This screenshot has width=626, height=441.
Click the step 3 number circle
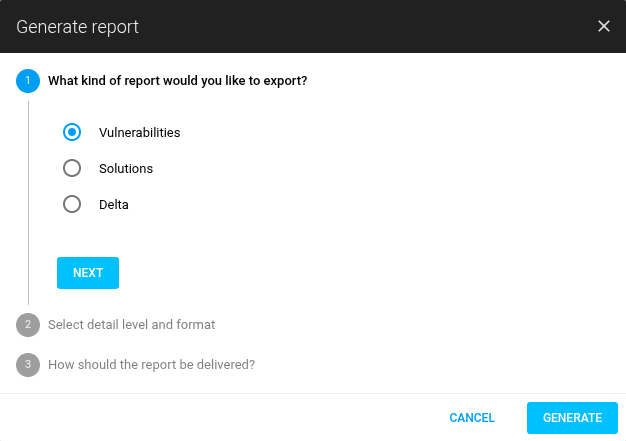[x=28, y=365]
